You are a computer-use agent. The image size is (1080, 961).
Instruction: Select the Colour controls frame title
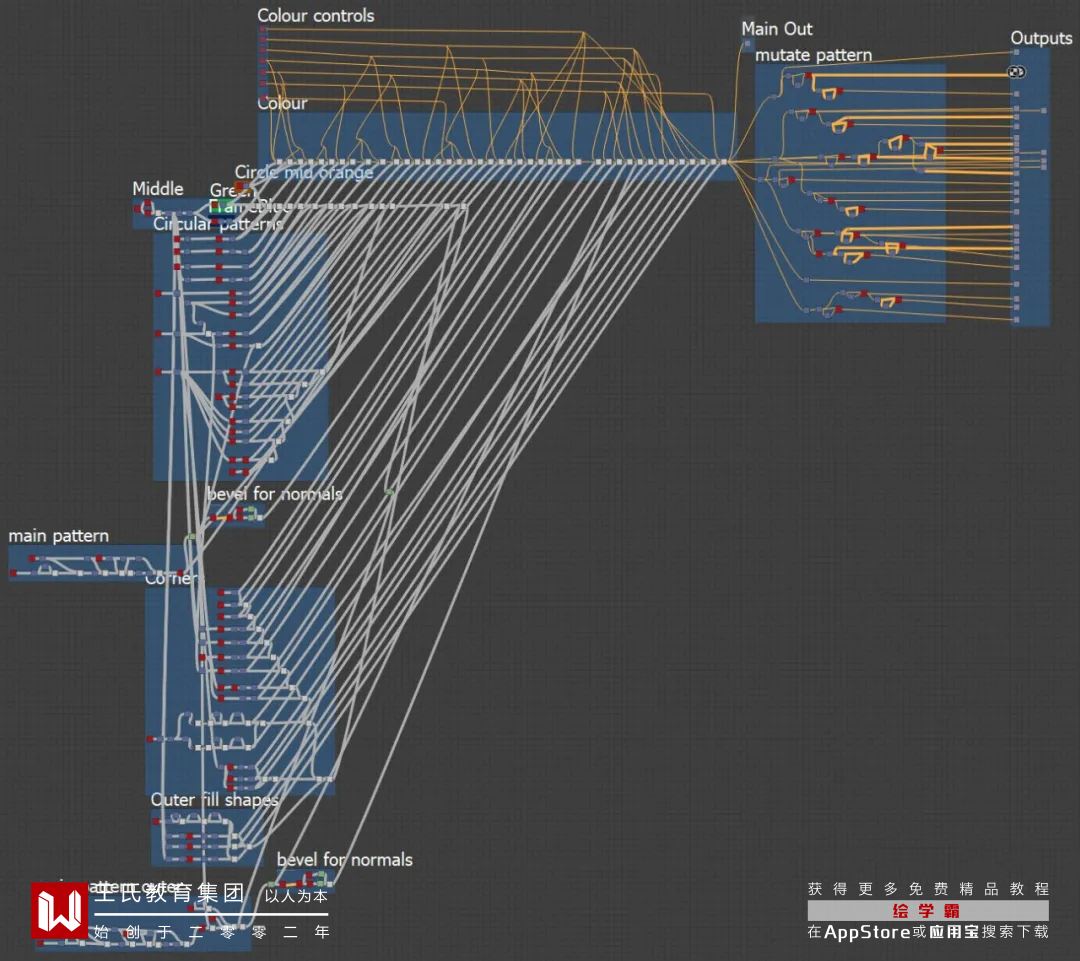click(x=315, y=16)
